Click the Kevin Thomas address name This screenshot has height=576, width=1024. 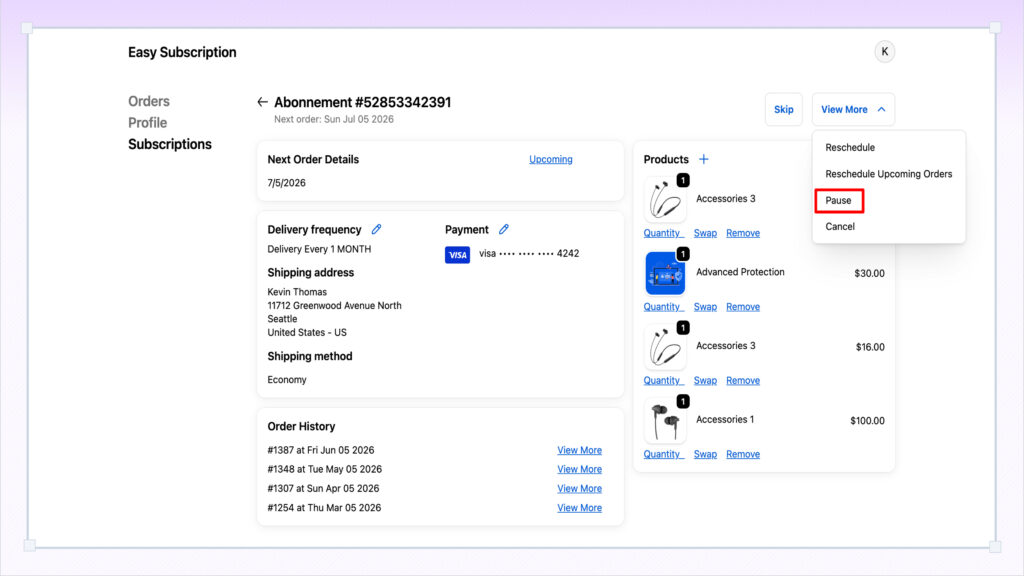pos(297,292)
